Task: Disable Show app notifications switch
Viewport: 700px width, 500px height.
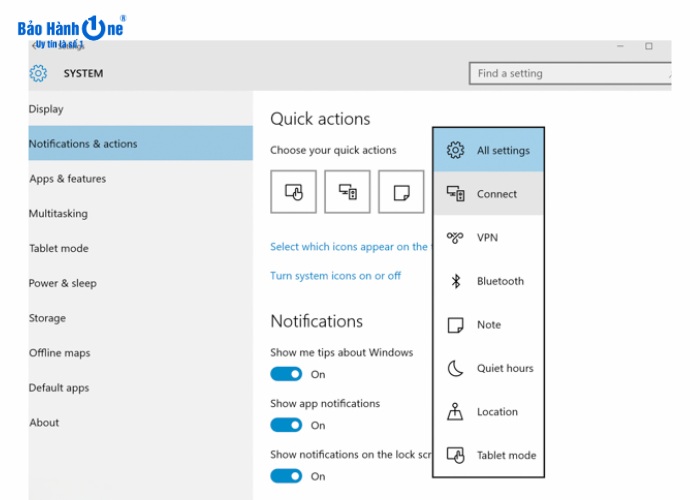Action: pos(286,425)
